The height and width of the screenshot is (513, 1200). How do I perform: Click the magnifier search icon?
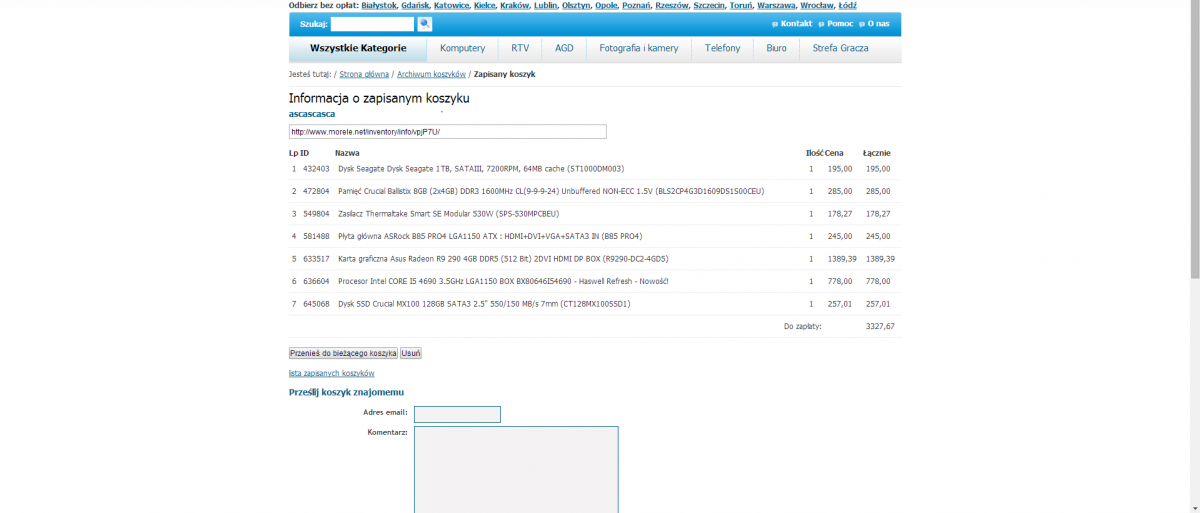tap(425, 24)
